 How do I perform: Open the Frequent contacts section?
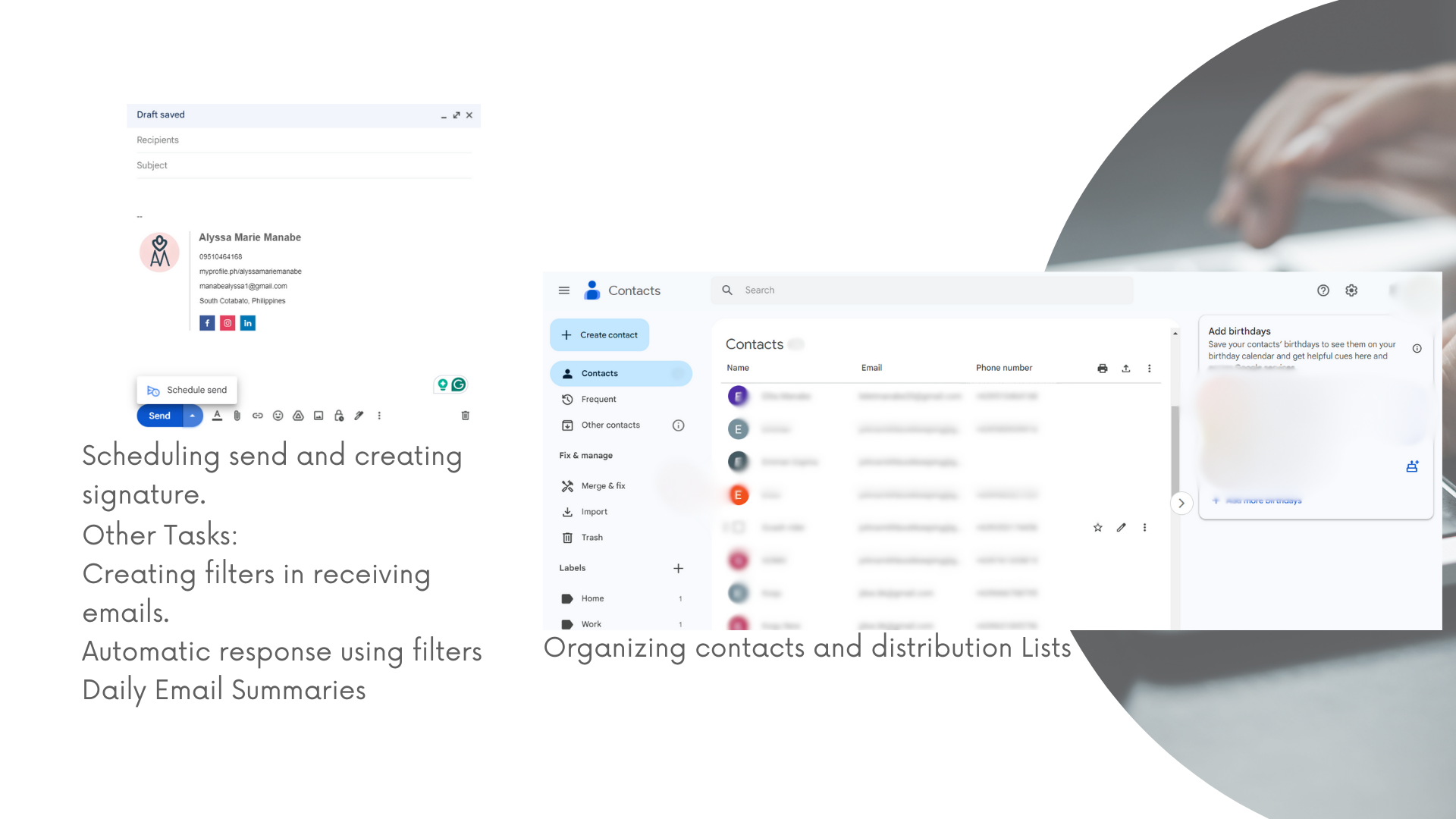coord(598,400)
